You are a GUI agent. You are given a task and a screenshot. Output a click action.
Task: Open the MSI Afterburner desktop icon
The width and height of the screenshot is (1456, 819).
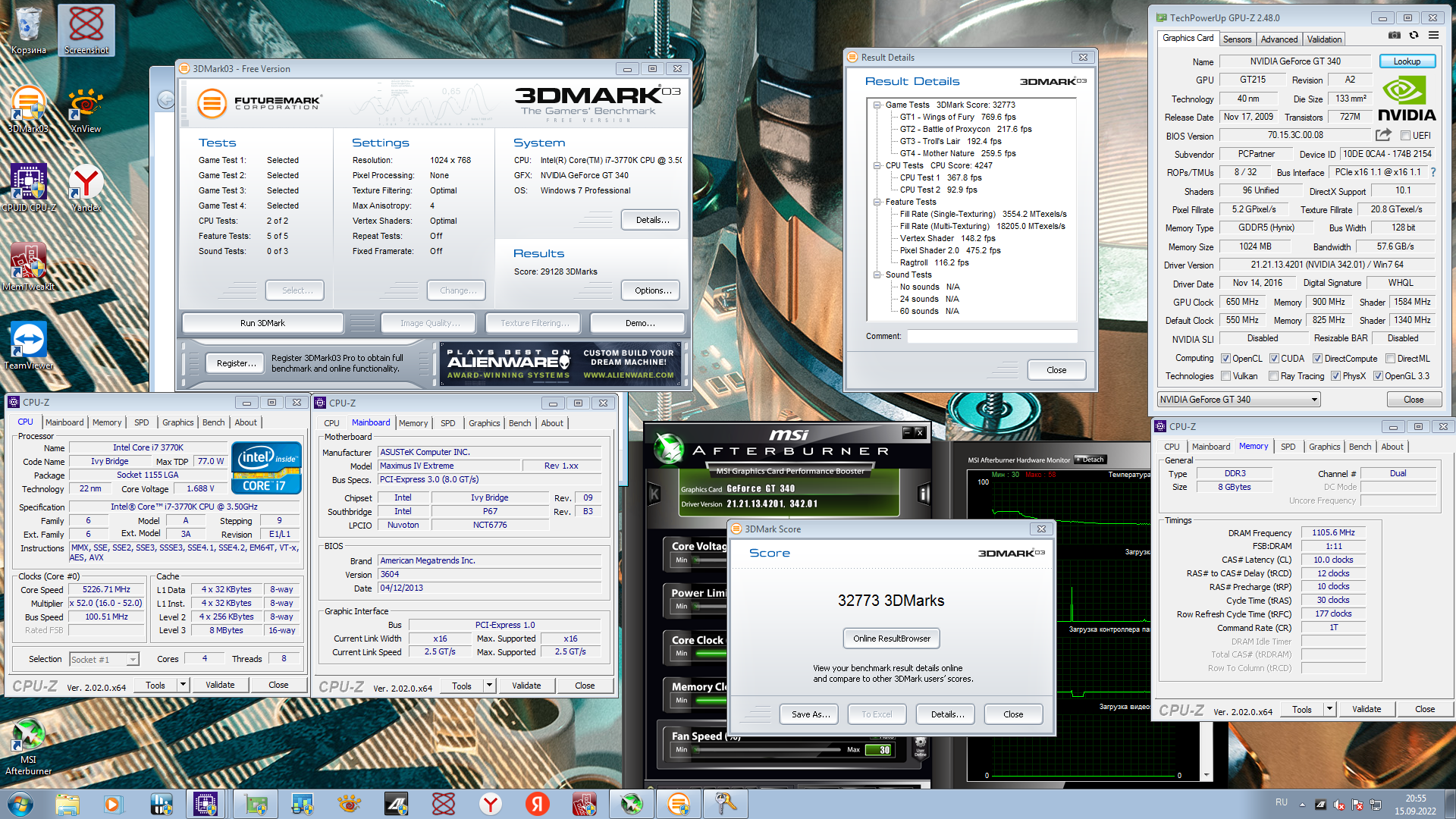pyautogui.click(x=28, y=747)
